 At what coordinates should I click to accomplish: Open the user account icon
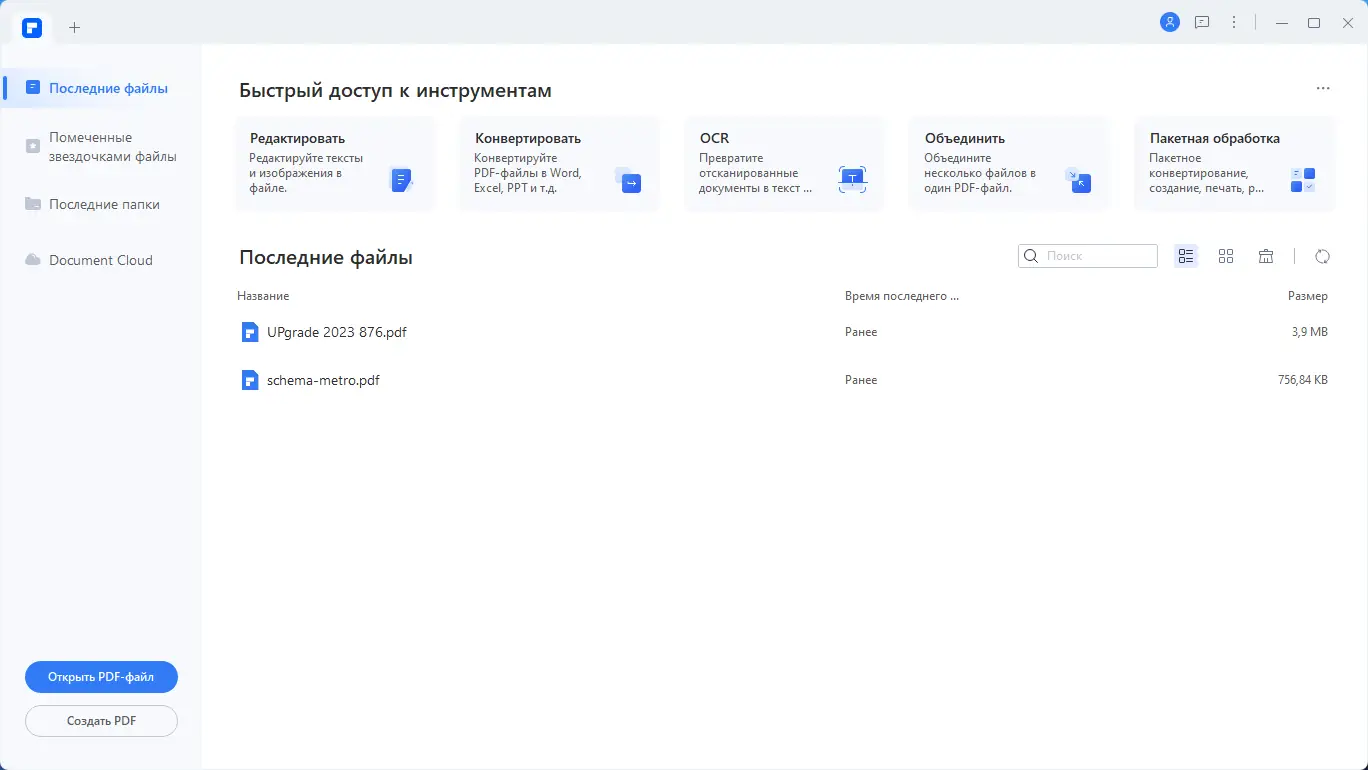coord(1169,21)
